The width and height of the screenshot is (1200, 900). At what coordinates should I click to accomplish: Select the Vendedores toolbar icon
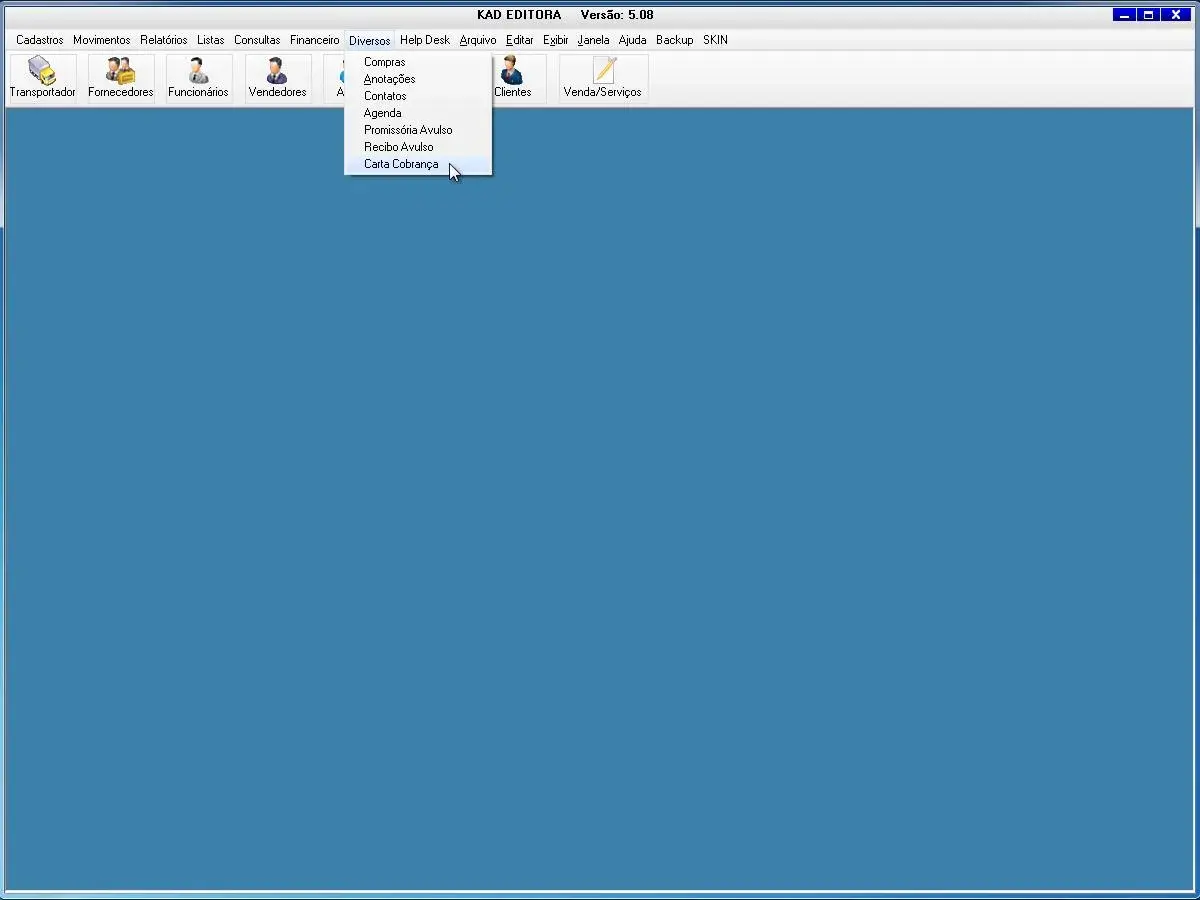277,78
